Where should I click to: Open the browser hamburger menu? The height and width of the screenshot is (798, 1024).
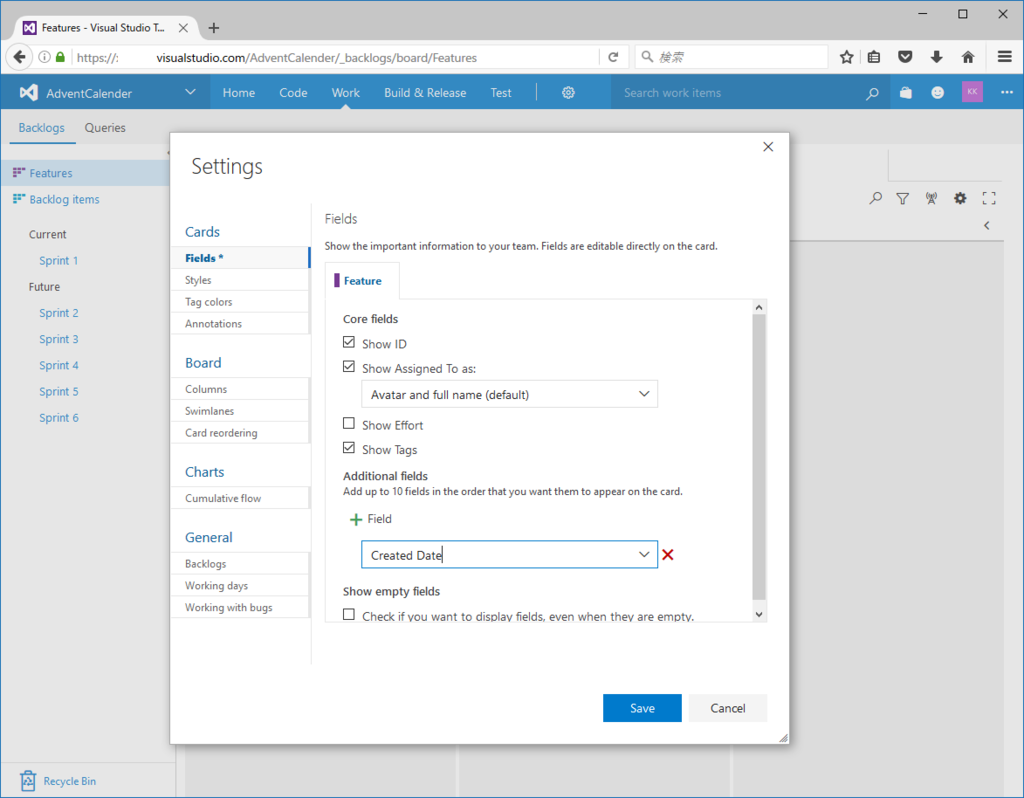click(1005, 57)
